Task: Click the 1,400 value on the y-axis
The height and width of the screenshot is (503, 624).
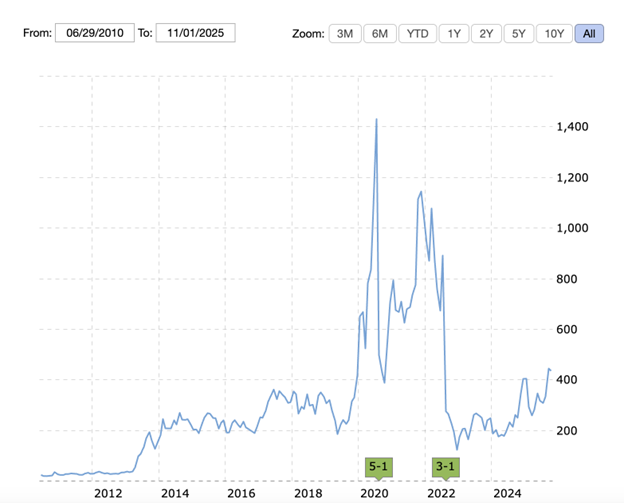Action: point(571,127)
